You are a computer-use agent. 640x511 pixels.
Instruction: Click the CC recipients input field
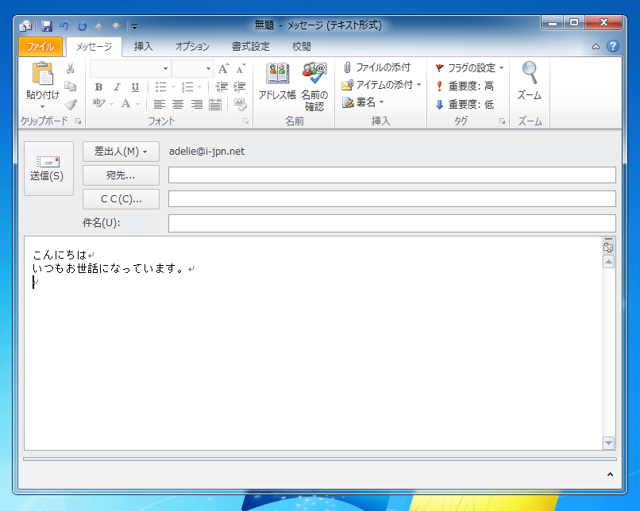392,199
